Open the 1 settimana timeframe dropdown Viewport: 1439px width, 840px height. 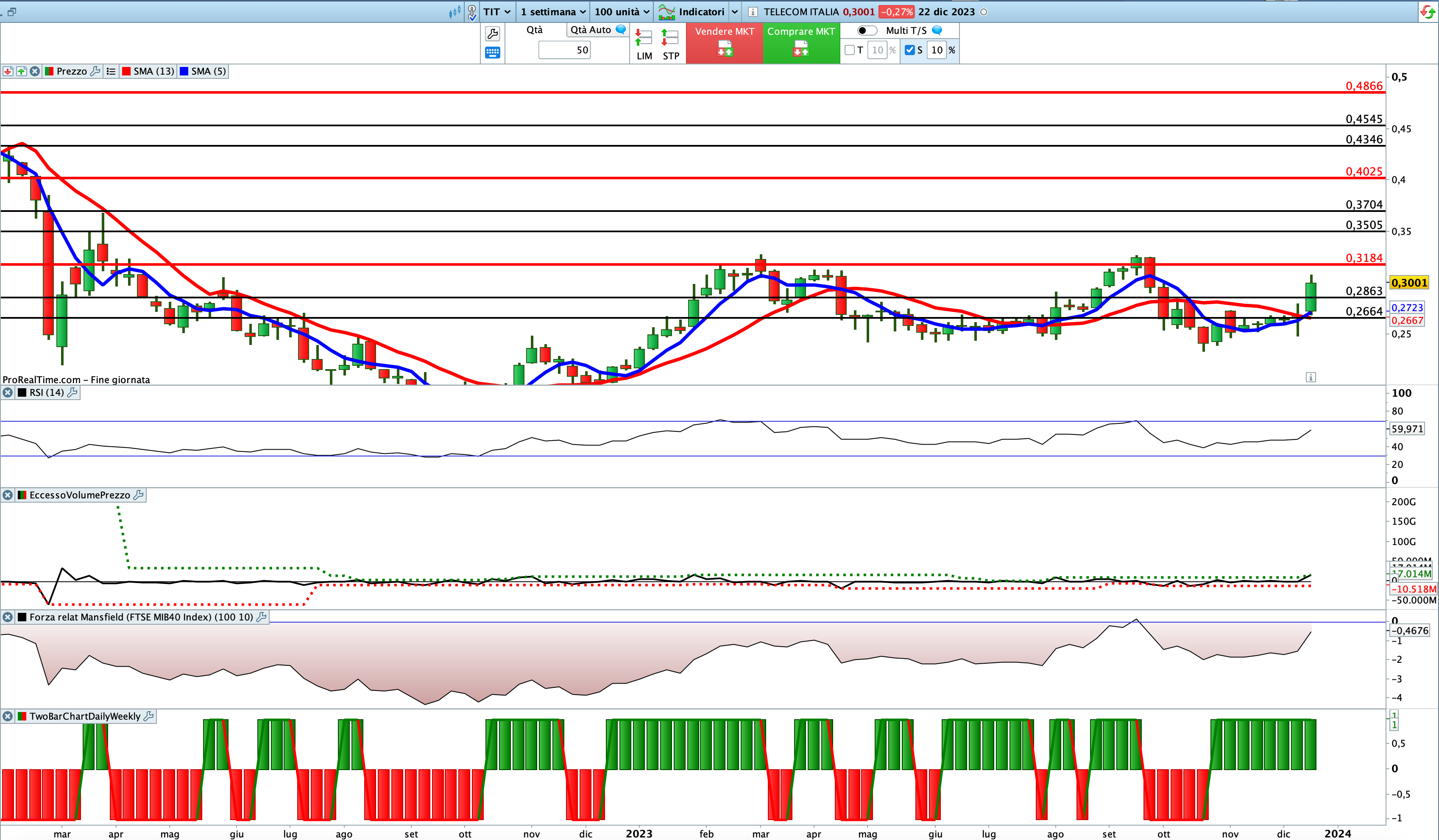(x=553, y=12)
